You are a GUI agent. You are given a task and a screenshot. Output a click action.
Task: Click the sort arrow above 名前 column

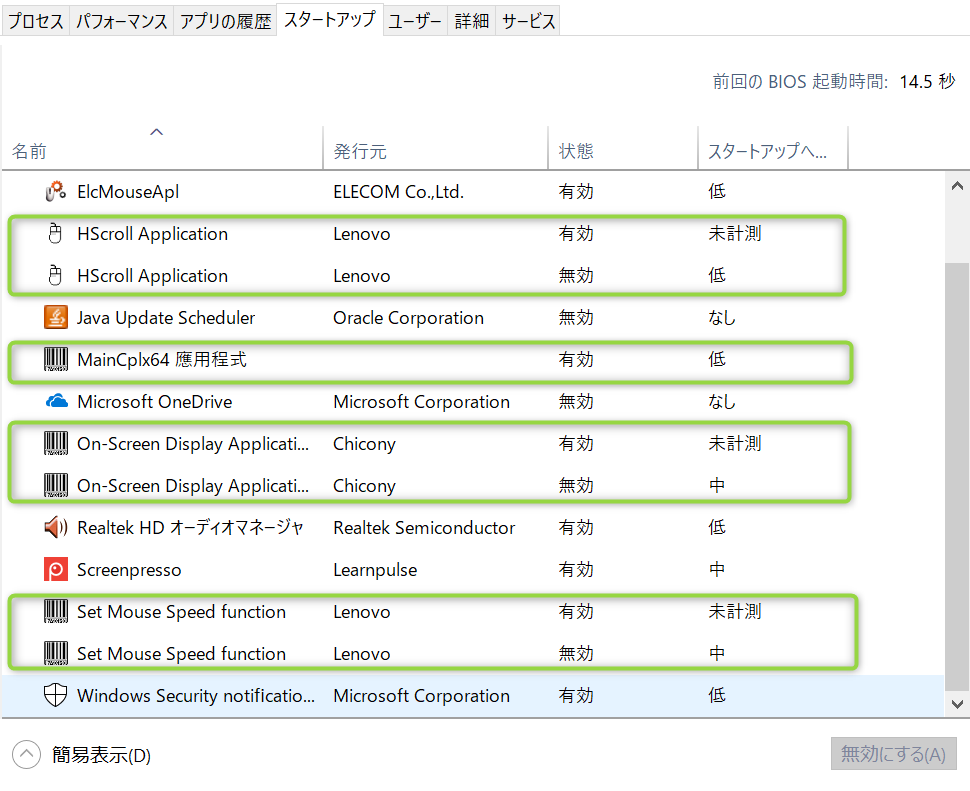(156, 132)
